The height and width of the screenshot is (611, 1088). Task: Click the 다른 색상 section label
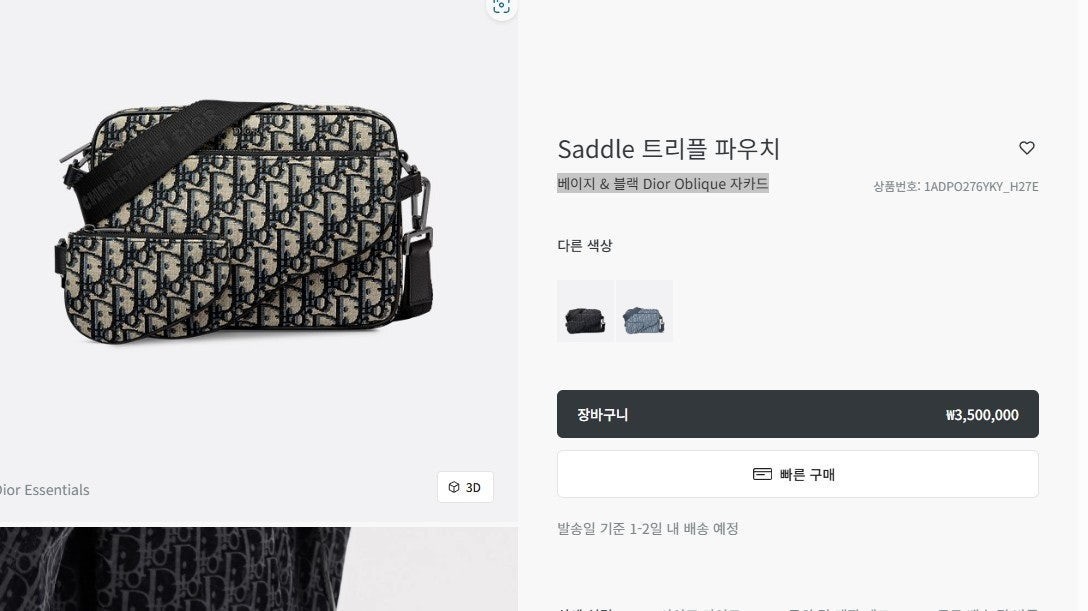[585, 246]
